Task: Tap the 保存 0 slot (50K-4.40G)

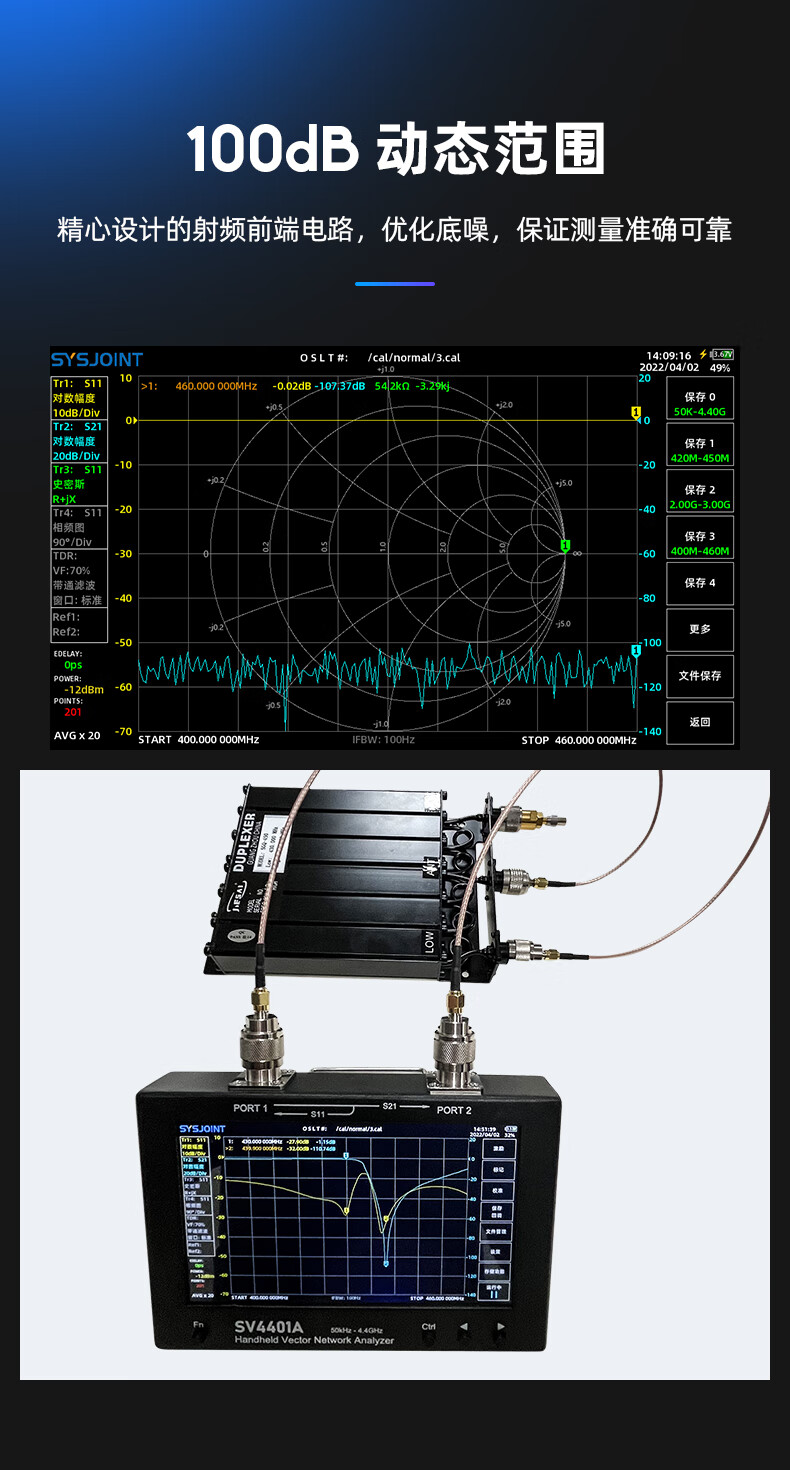Action: [x=700, y=404]
